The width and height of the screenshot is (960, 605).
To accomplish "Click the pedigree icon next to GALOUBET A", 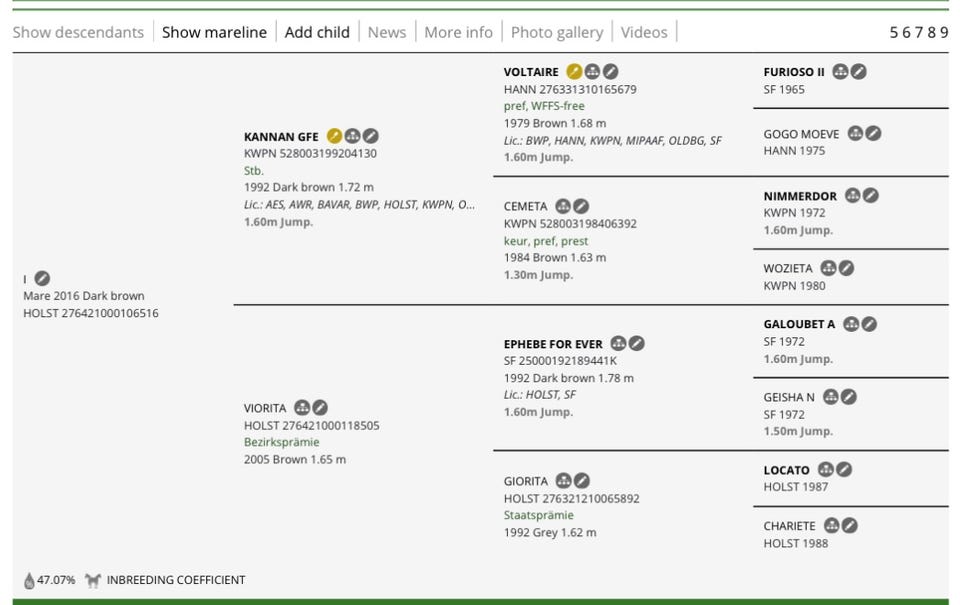I will (851, 324).
